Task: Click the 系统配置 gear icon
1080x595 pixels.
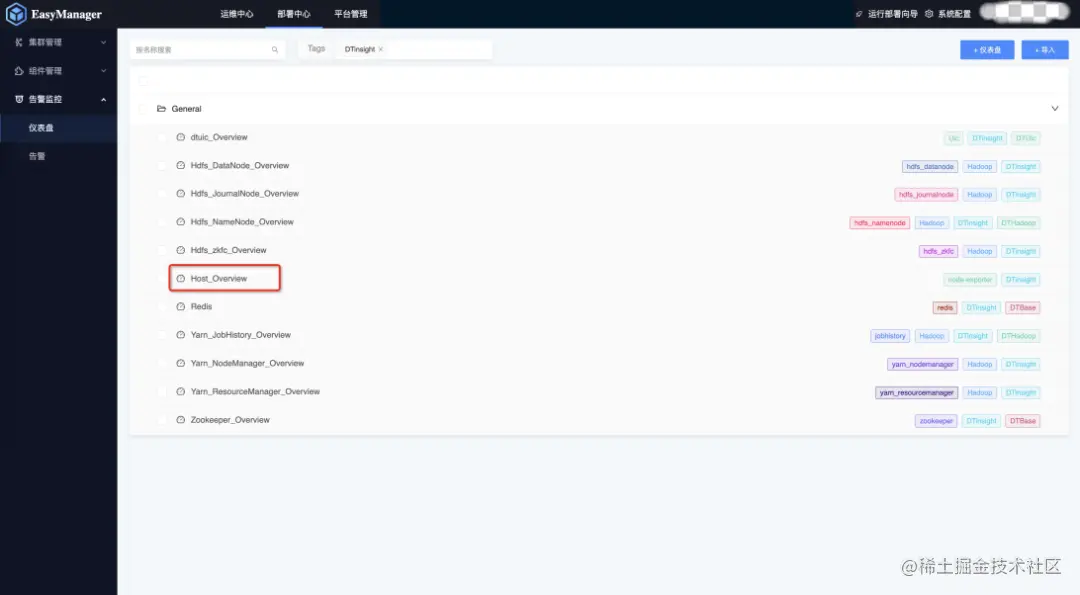Action: (929, 14)
